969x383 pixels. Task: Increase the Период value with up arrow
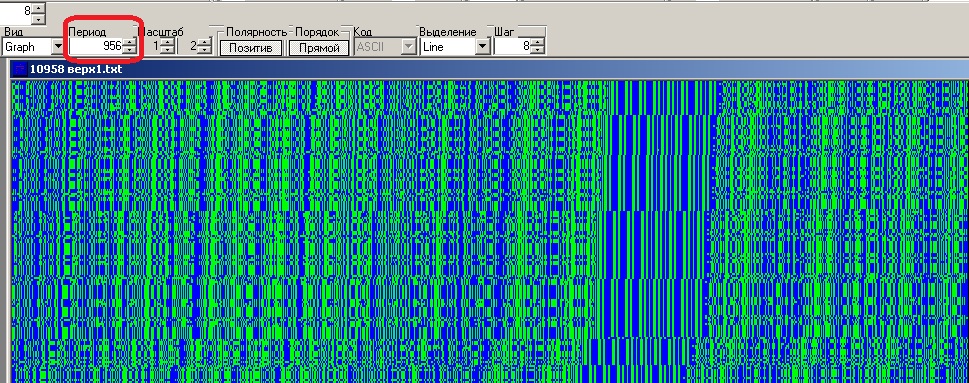pos(129,43)
